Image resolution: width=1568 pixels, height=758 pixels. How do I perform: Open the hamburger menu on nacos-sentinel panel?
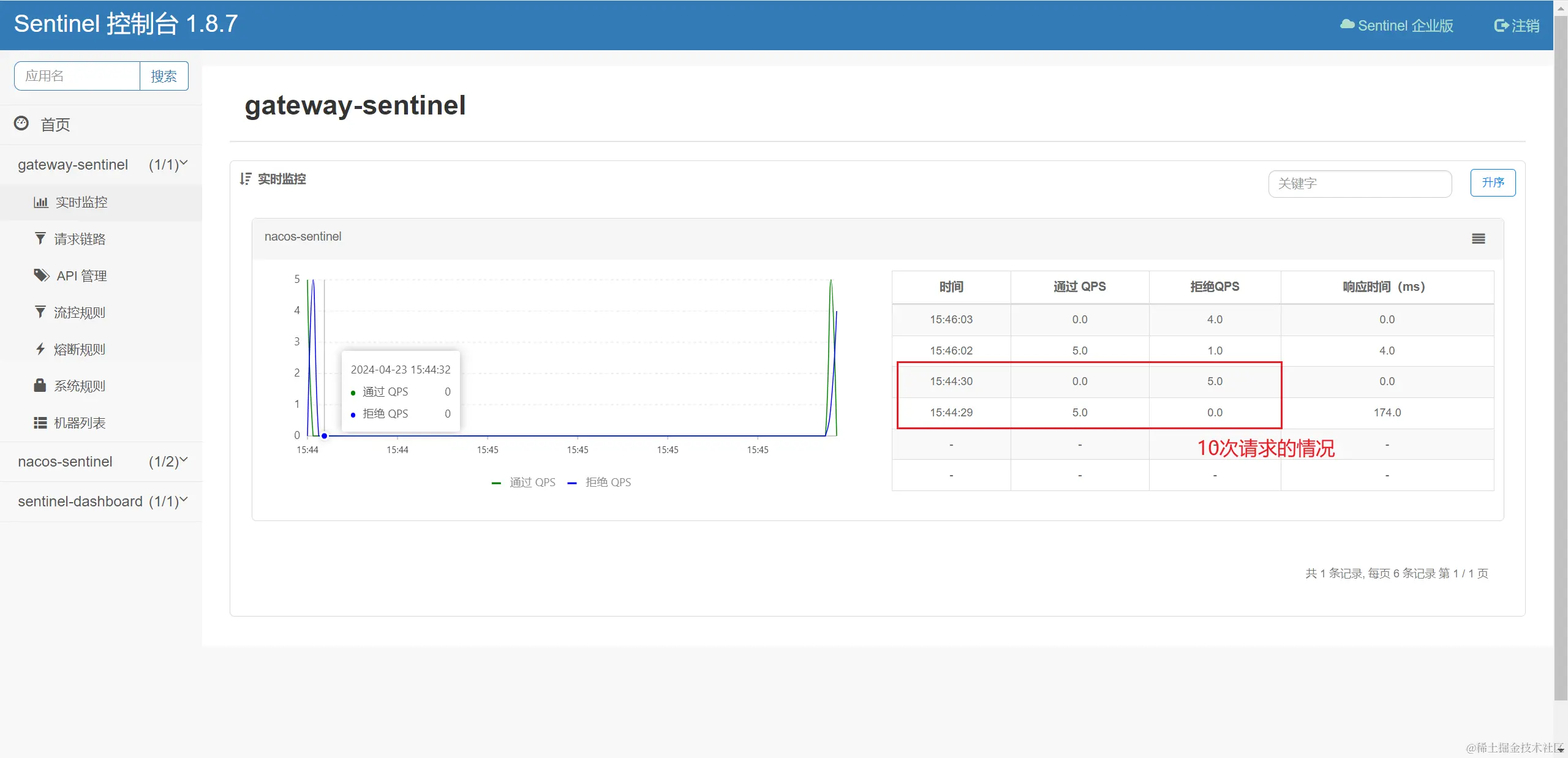tap(1478, 239)
